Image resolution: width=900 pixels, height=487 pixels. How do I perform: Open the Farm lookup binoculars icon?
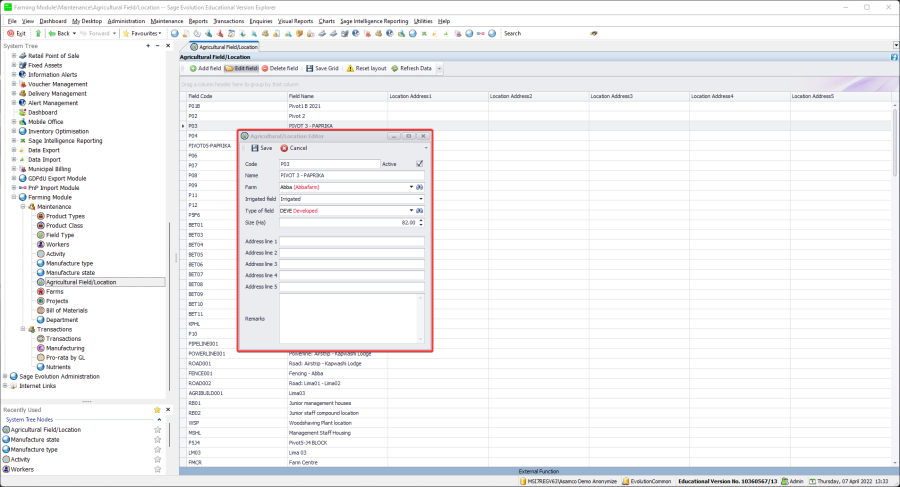pyautogui.click(x=420, y=187)
